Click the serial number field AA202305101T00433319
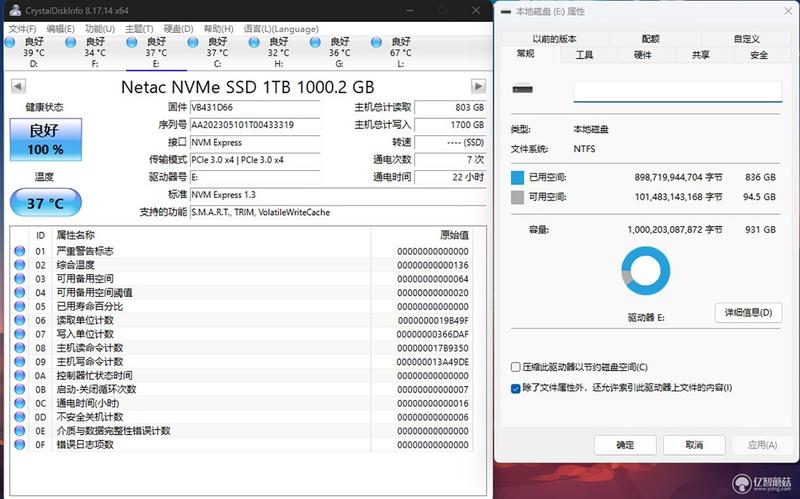Screen dimensions: 800x499 point(255,125)
